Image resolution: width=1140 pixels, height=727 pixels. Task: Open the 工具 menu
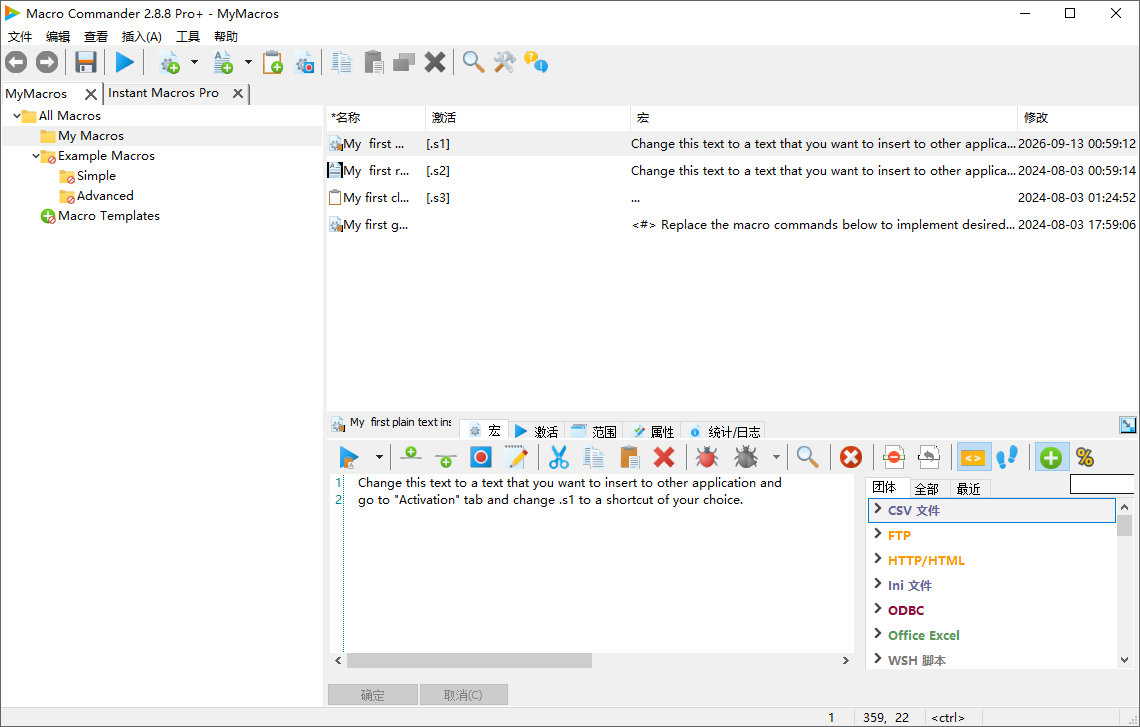pyautogui.click(x=188, y=36)
